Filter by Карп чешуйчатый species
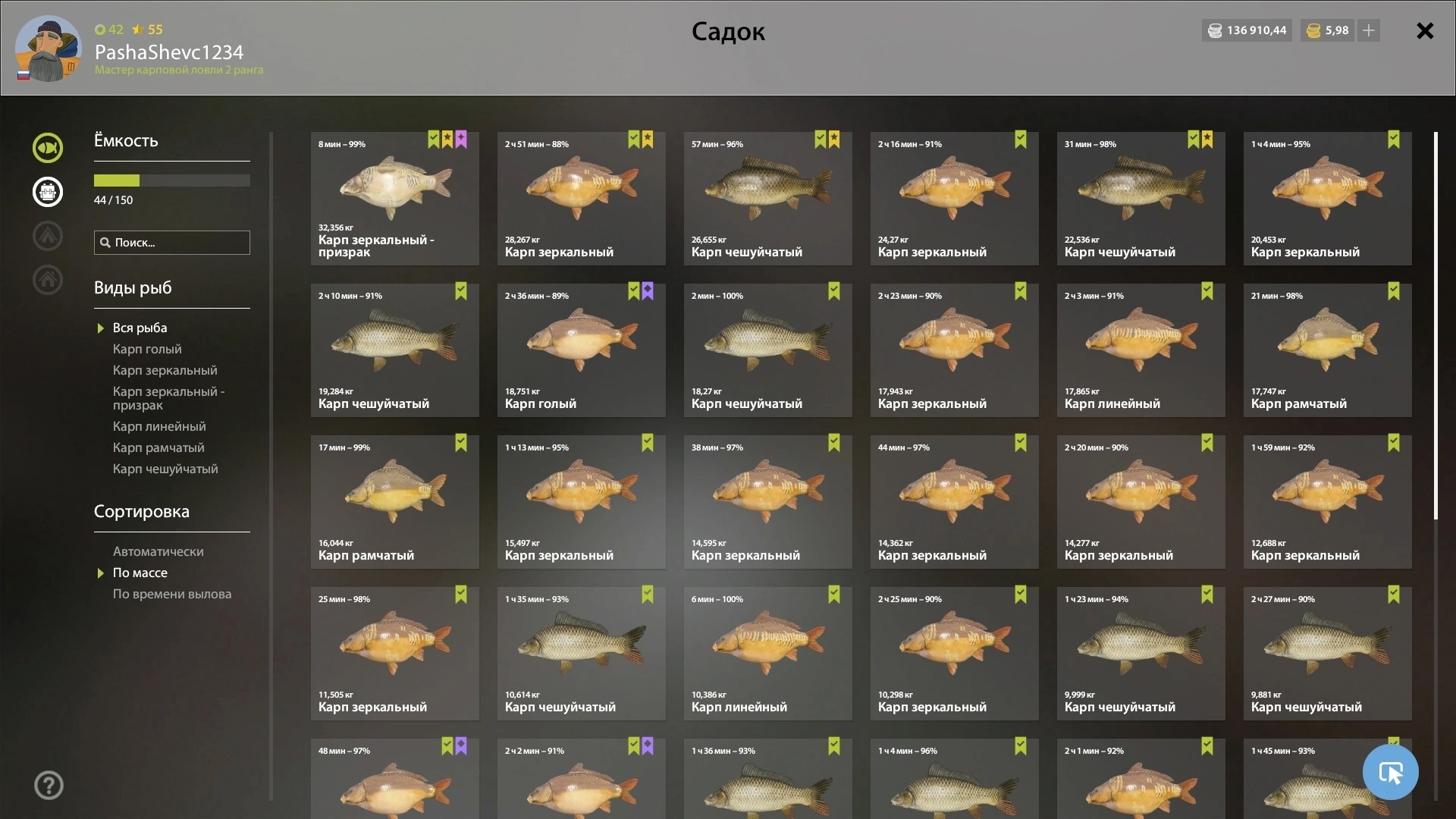1456x819 pixels. point(165,469)
